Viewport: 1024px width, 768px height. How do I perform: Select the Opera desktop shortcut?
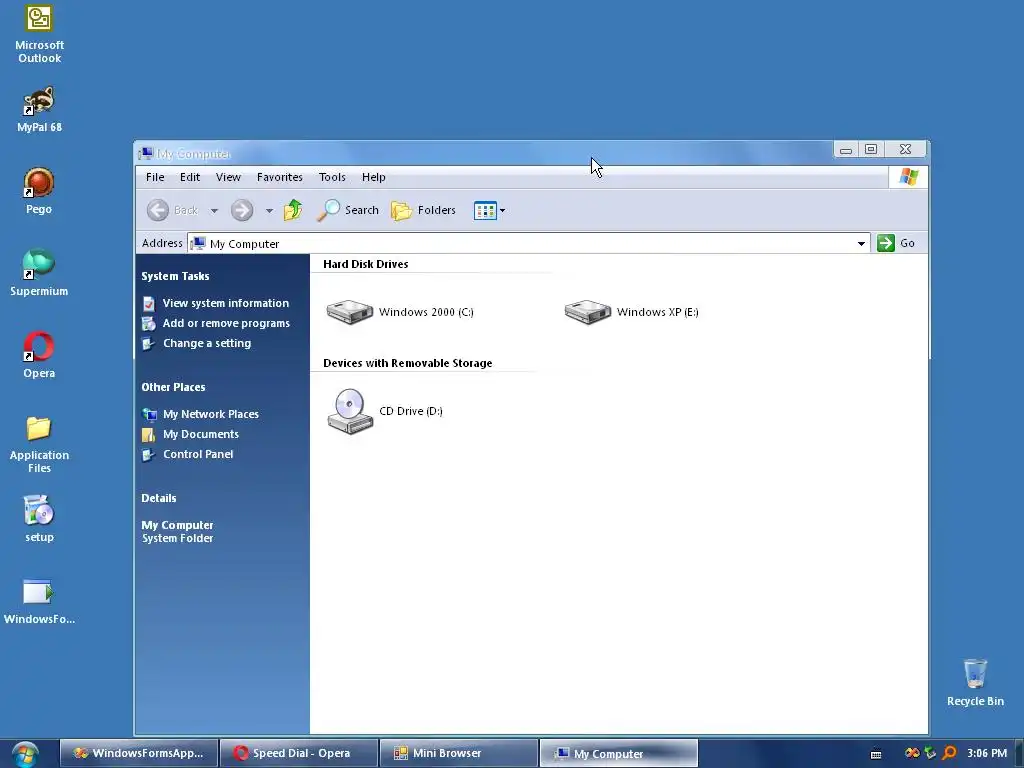click(x=39, y=355)
